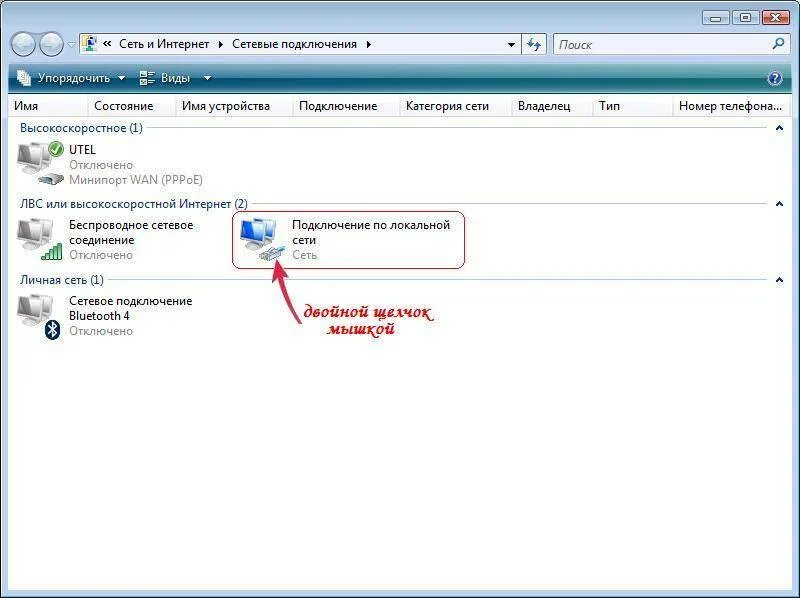Click the Подключение по локальной сети label
Viewport: 800px width, 598px height.
(371, 232)
